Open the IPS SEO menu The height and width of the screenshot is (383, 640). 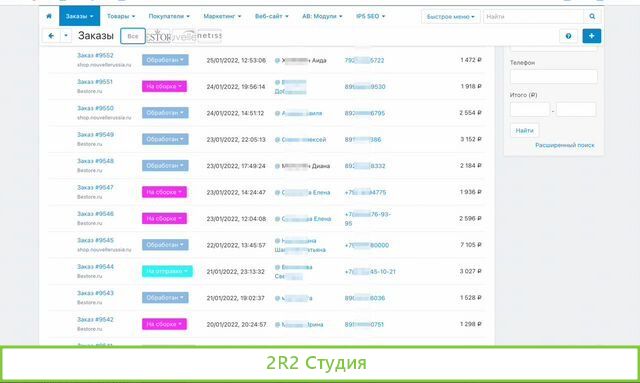point(370,16)
